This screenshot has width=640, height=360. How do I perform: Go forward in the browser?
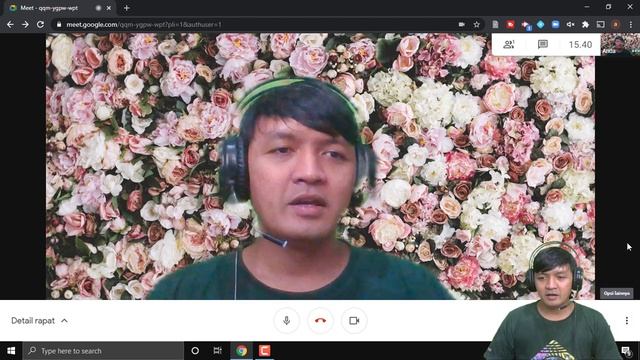[x=25, y=24]
